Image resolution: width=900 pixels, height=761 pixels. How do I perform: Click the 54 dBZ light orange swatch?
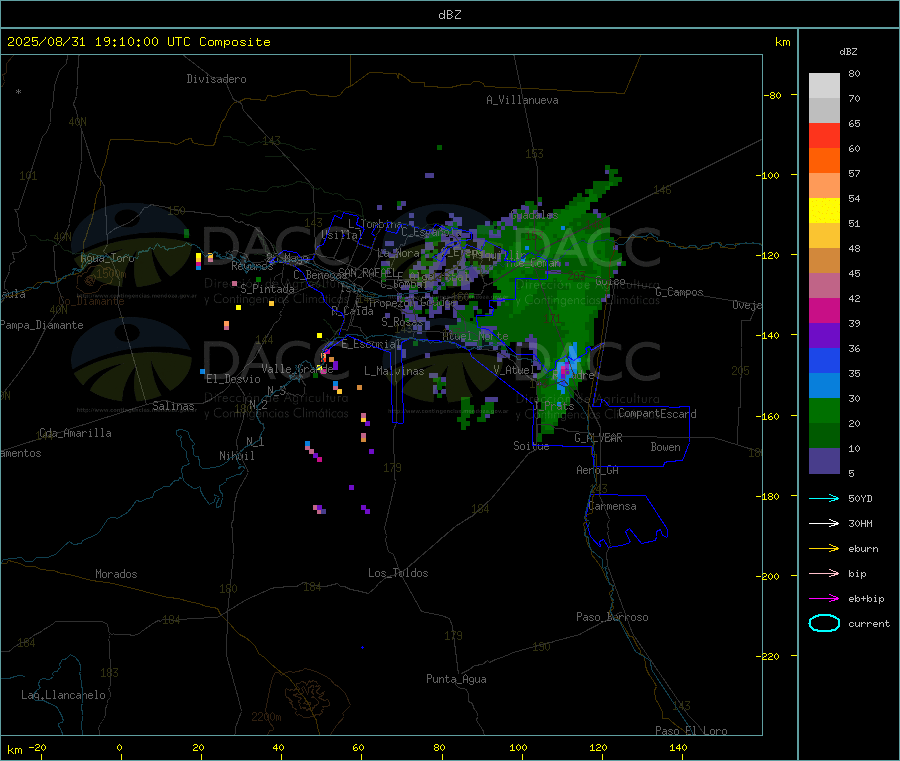point(824,185)
